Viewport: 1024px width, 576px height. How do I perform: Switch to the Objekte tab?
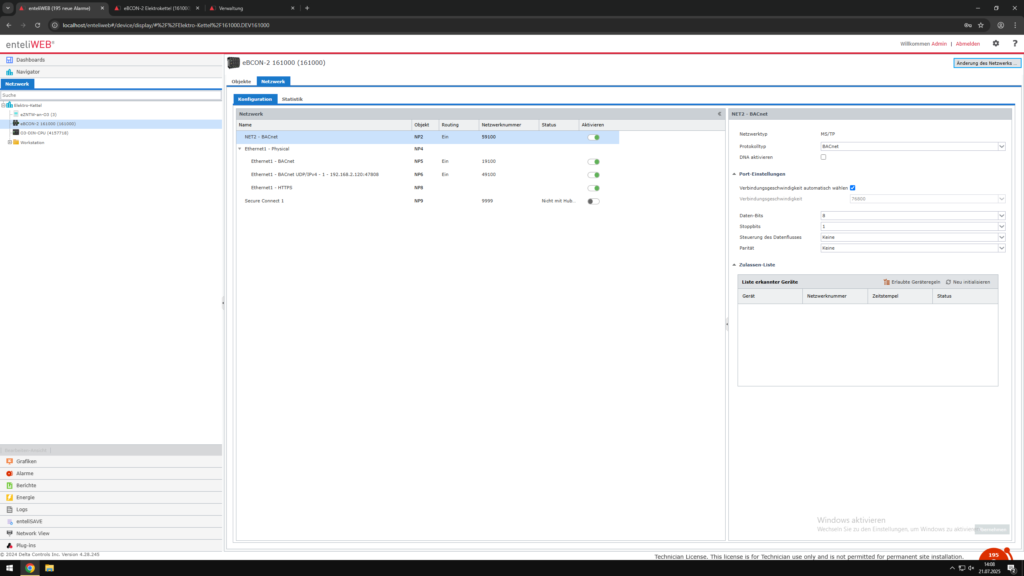(241, 82)
